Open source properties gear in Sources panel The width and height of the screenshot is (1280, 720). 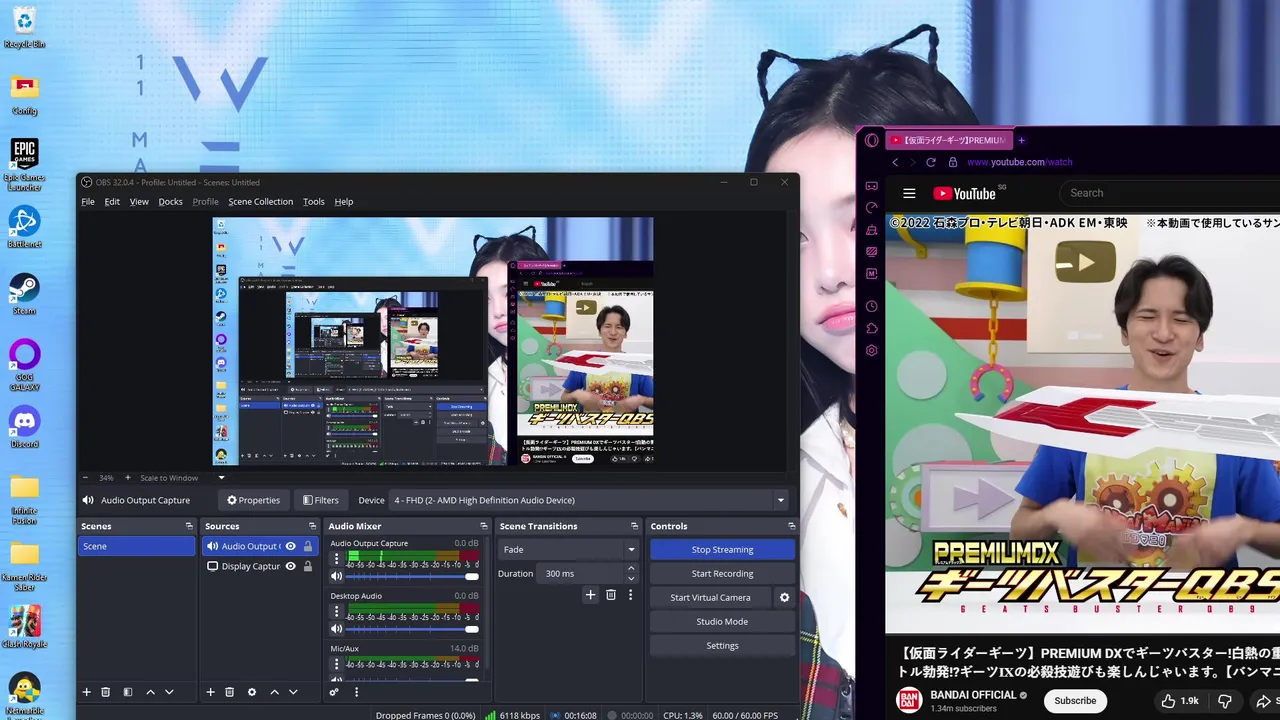tap(252, 692)
